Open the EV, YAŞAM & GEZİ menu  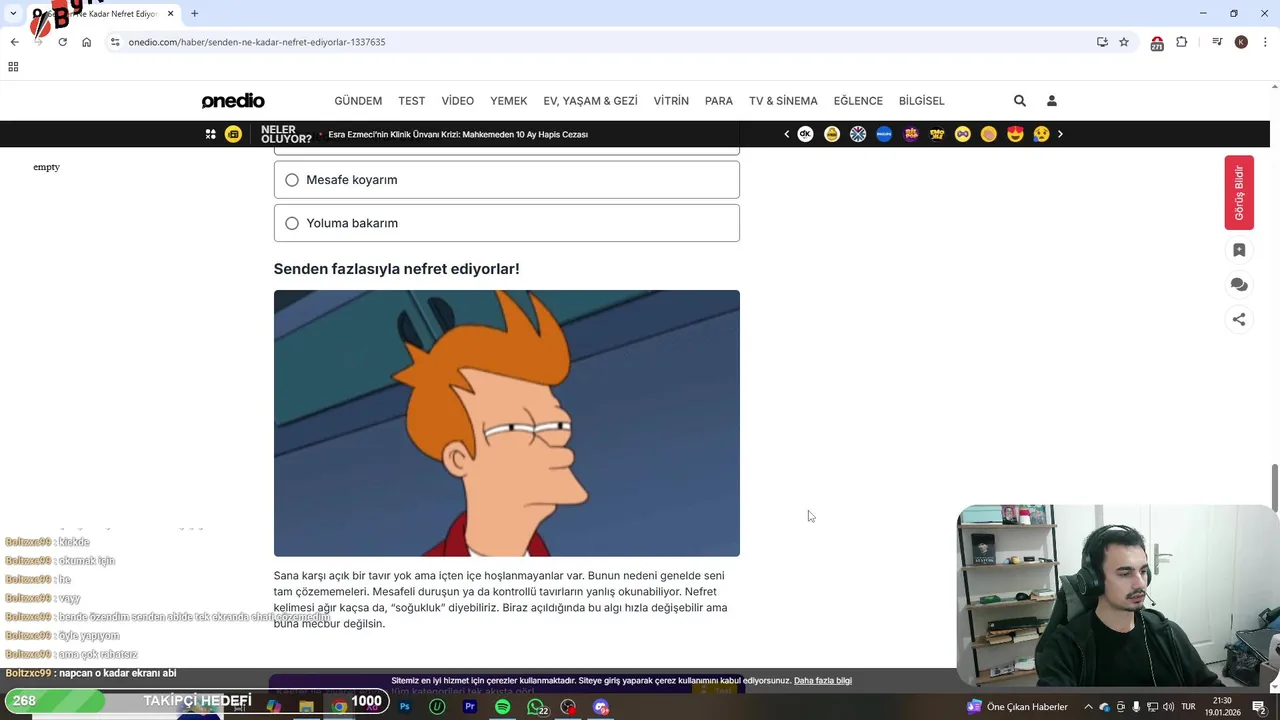point(590,101)
